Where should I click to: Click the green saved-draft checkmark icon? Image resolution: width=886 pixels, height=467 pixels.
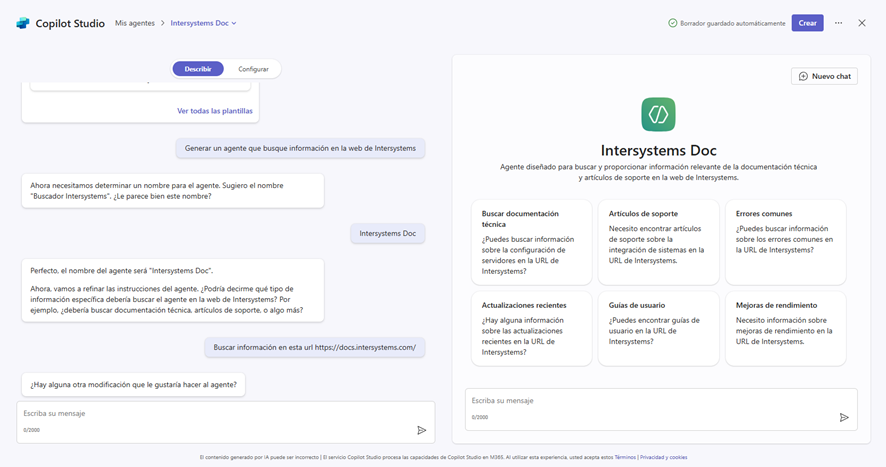click(673, 23)
